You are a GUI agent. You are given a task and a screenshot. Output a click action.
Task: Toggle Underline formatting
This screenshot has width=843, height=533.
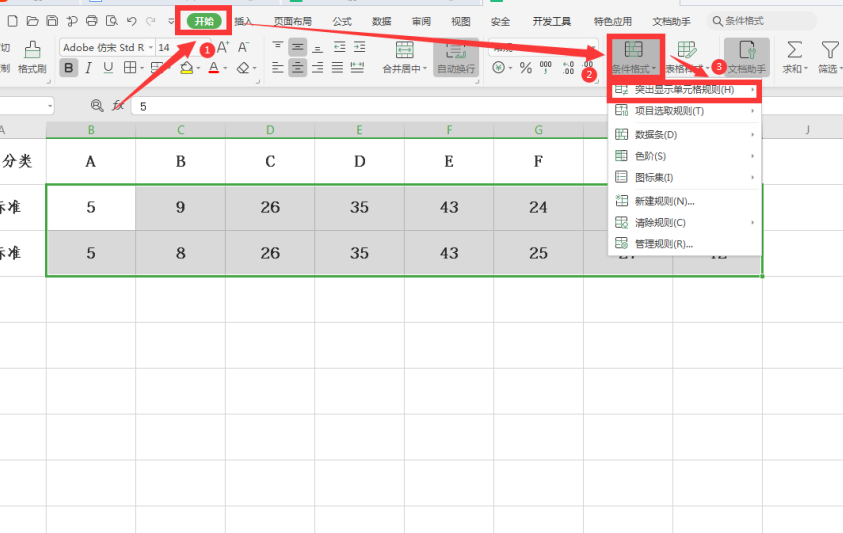coord(109,68)
